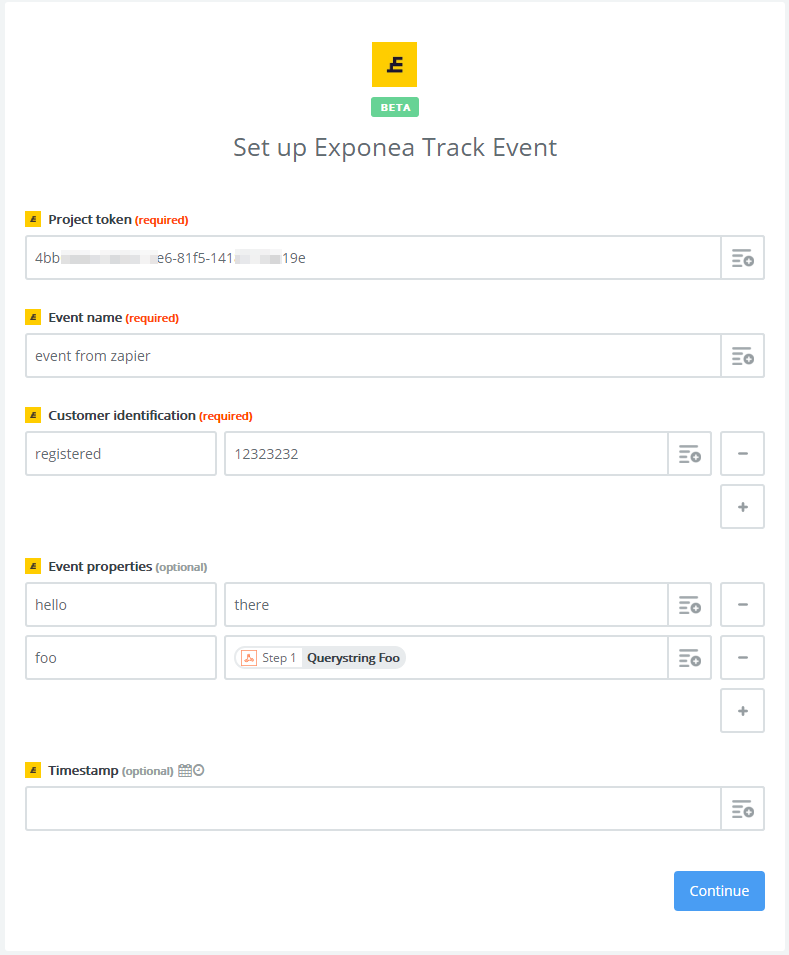Click the clock icon beside Timestamp label
This screenshot has width=789, height=955.
point(199,770)
